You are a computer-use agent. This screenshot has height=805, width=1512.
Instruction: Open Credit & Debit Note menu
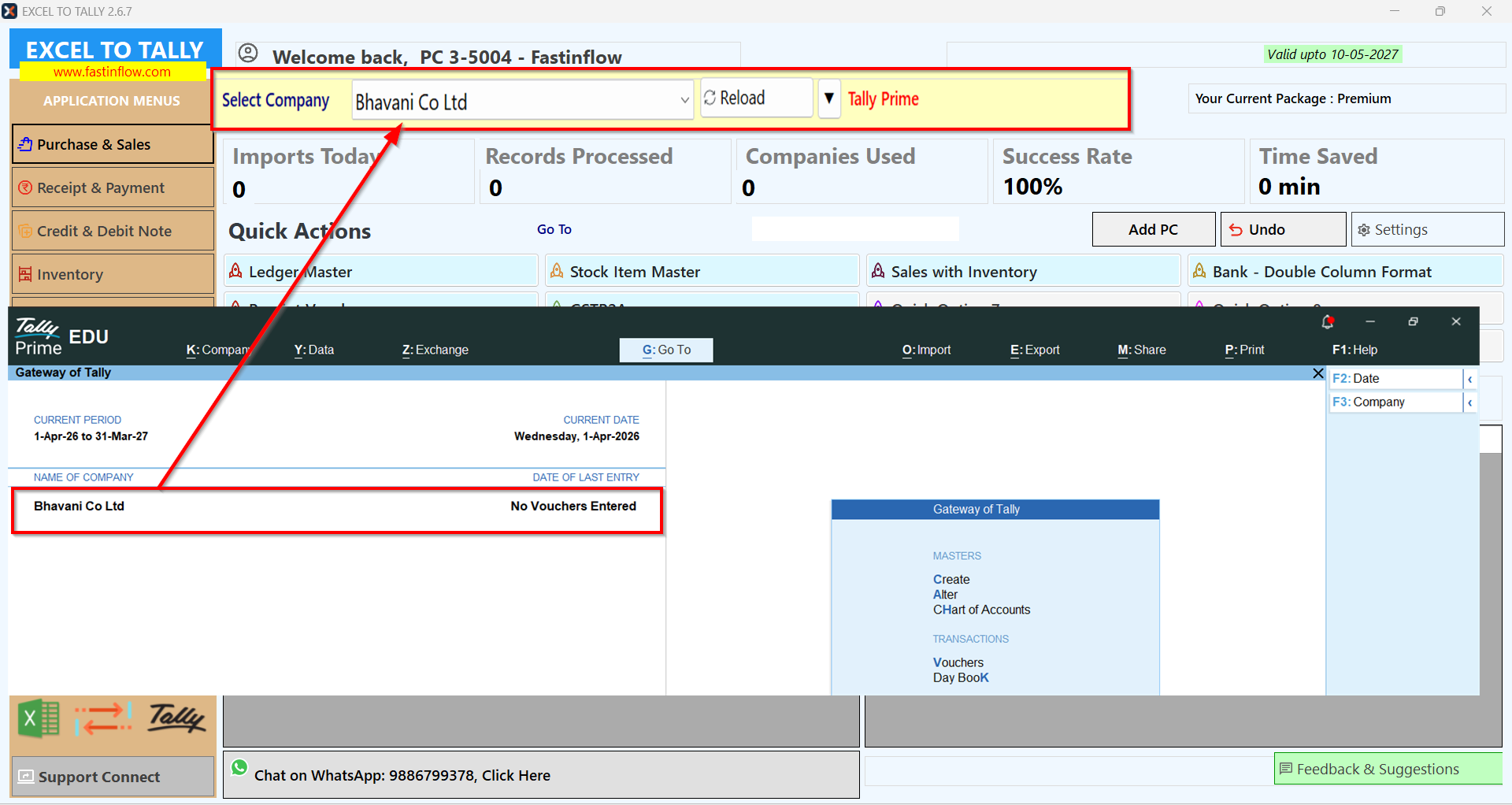coord(113,231)
